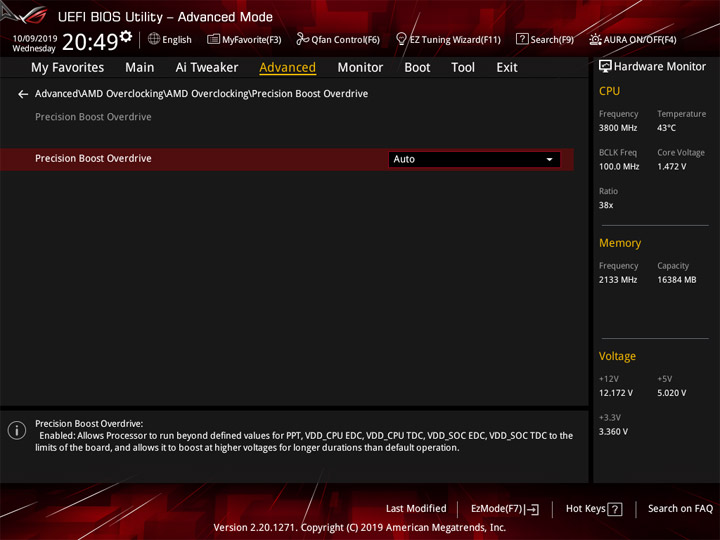Open MyFavorite(F3) list icon
Viewport: 720px width, 540px height.
[x=213, y=39]
